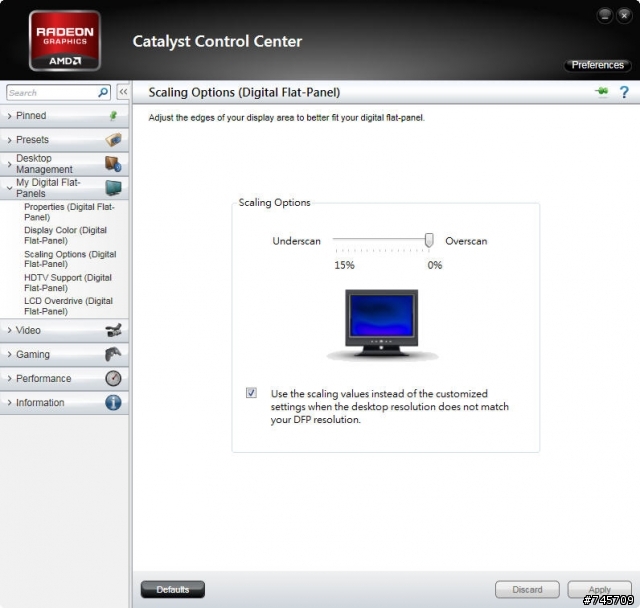Select Scaling Options (Digital Flat-Panel) item
640x608 pixels.
click(70, 259)
